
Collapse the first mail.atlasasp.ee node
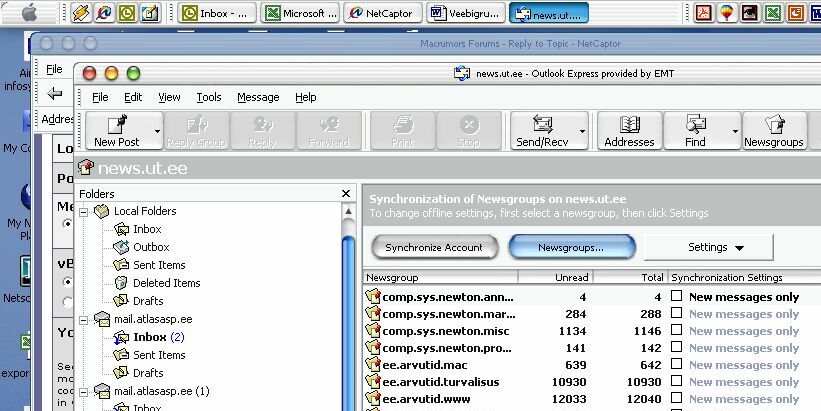point(83,320)
